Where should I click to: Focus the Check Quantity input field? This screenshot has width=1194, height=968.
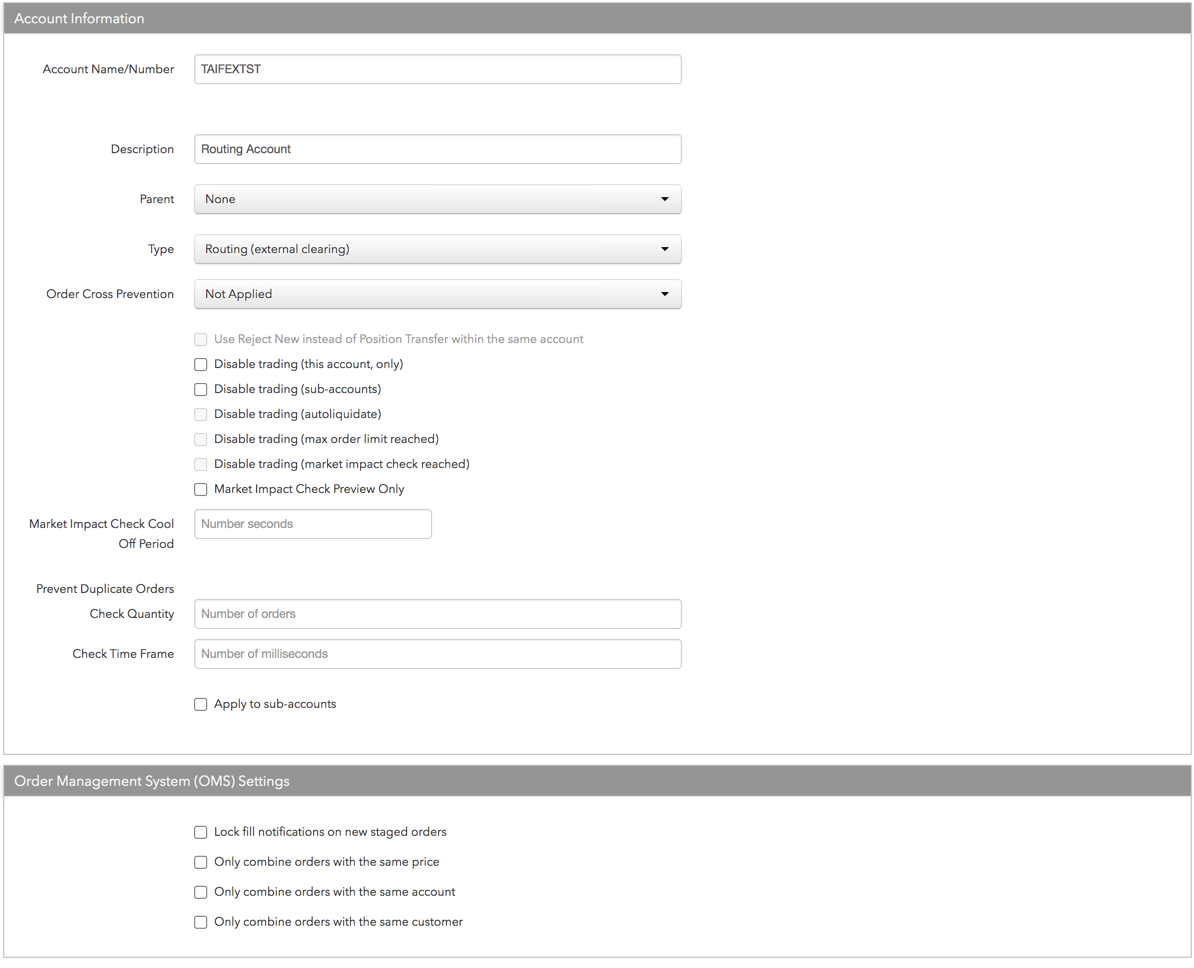437,614
